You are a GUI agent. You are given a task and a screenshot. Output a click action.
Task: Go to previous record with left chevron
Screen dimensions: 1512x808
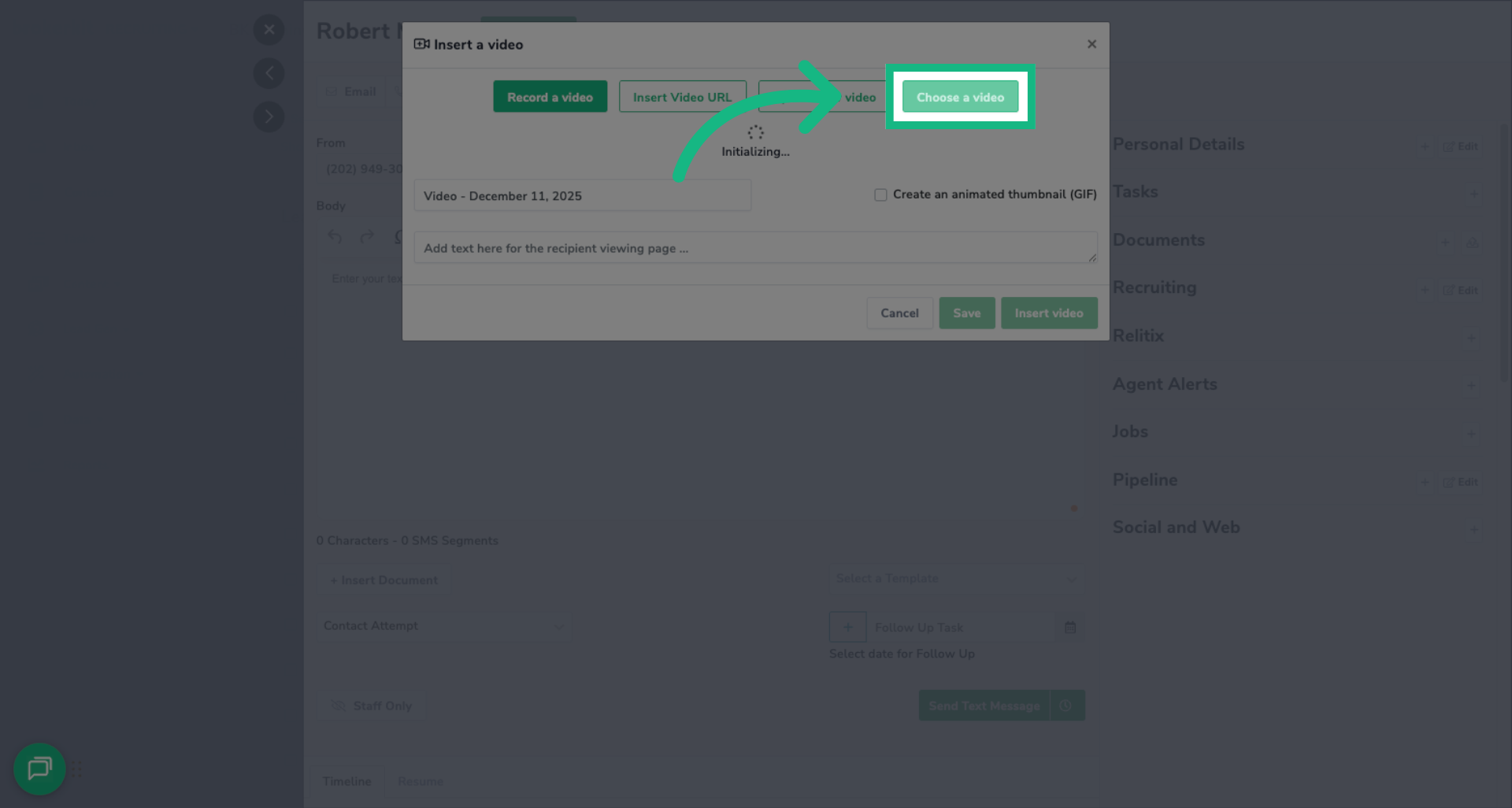point(269,73)
